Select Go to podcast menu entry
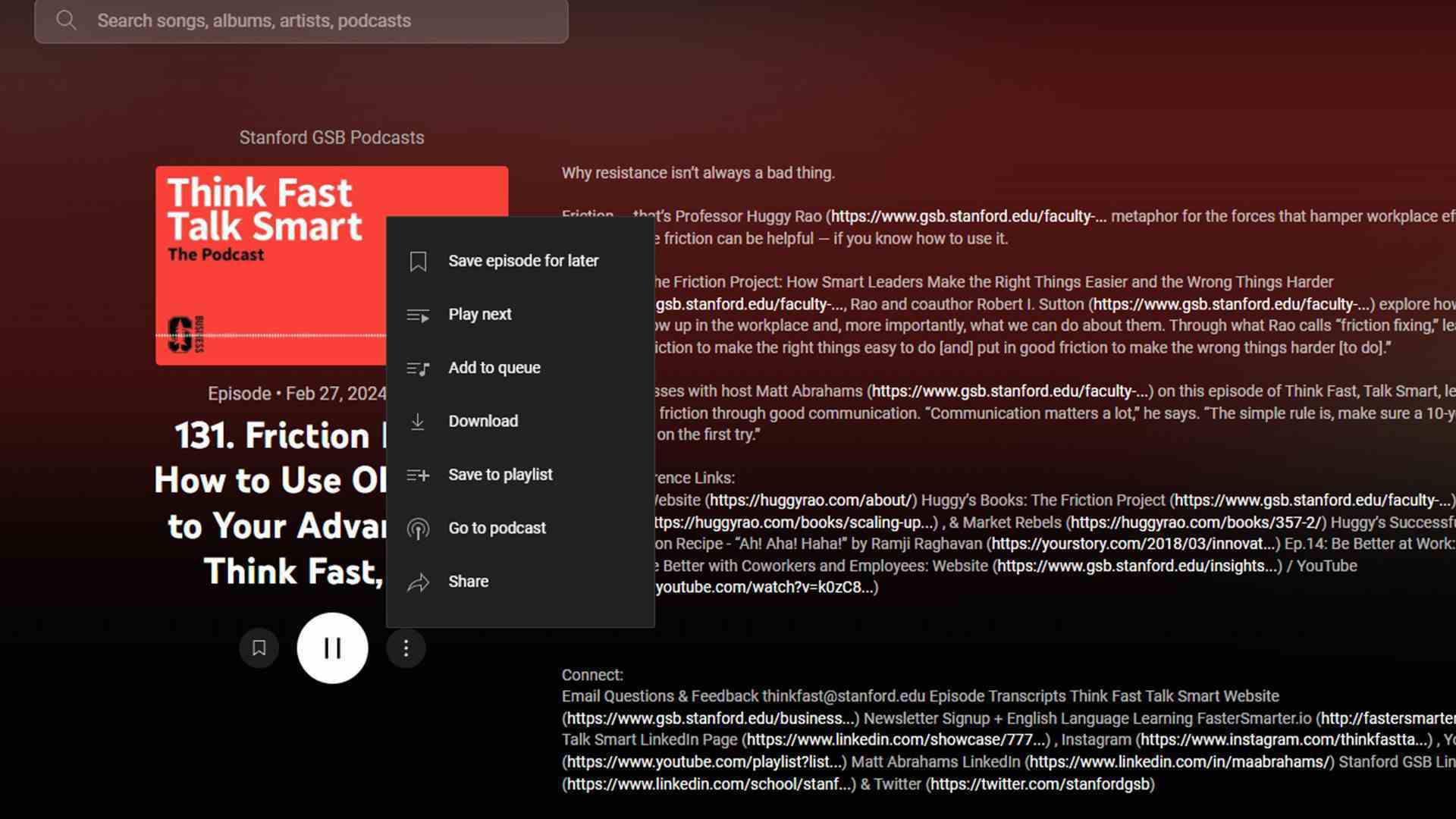The height and width of the screenshot is (819, 1456). coord(520,528)
